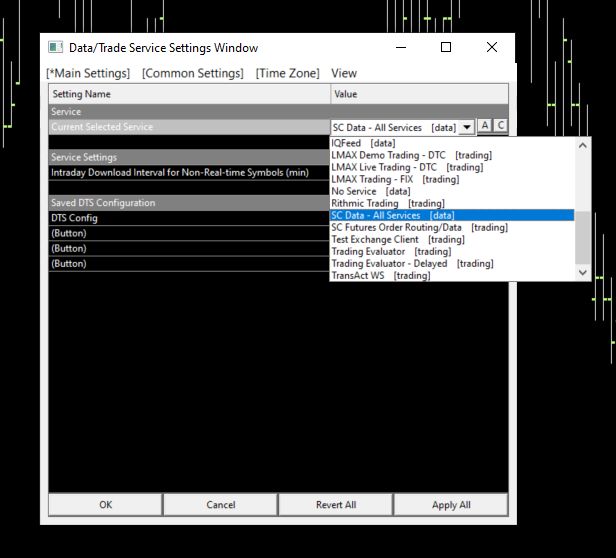
Task: Open the [Common Settings] menu
Action: click(x=192, y=73)
